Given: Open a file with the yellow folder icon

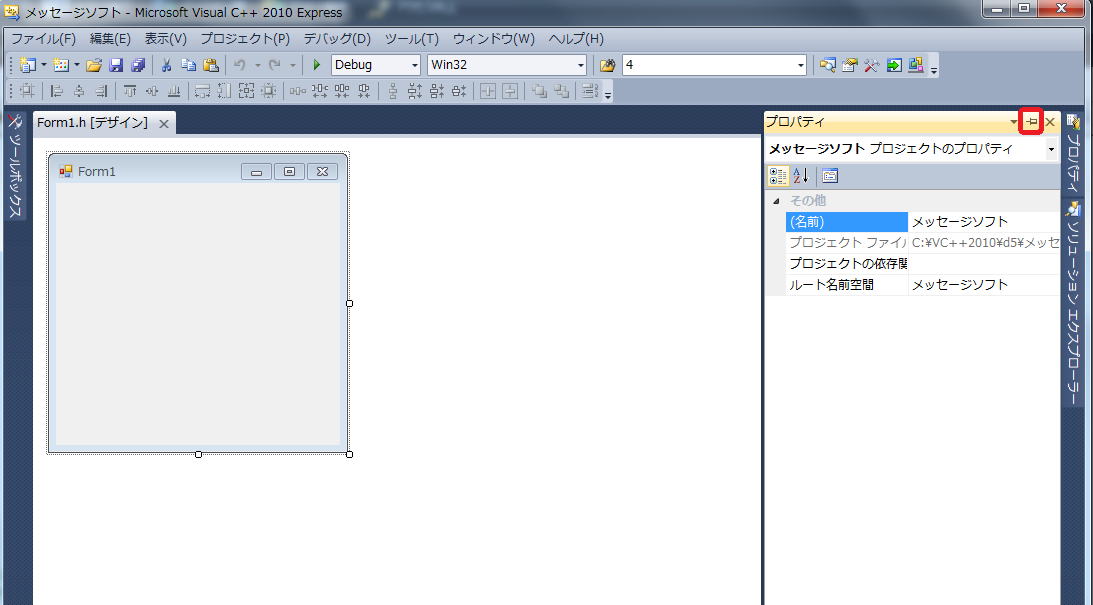Looking at the screenshot, I should pos(94,65).
